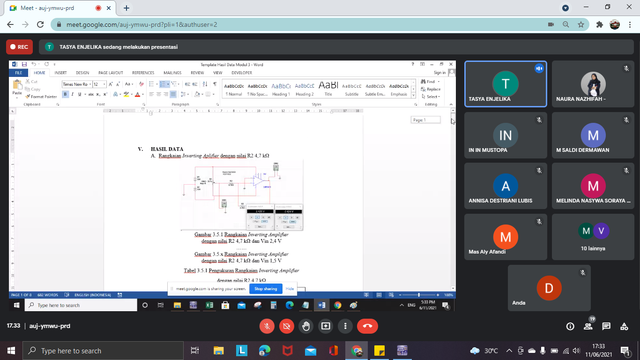Viewport: 640px width, 360px height.
Task: Toggle Underline in Word ribbon
Action: click(80, 94)
